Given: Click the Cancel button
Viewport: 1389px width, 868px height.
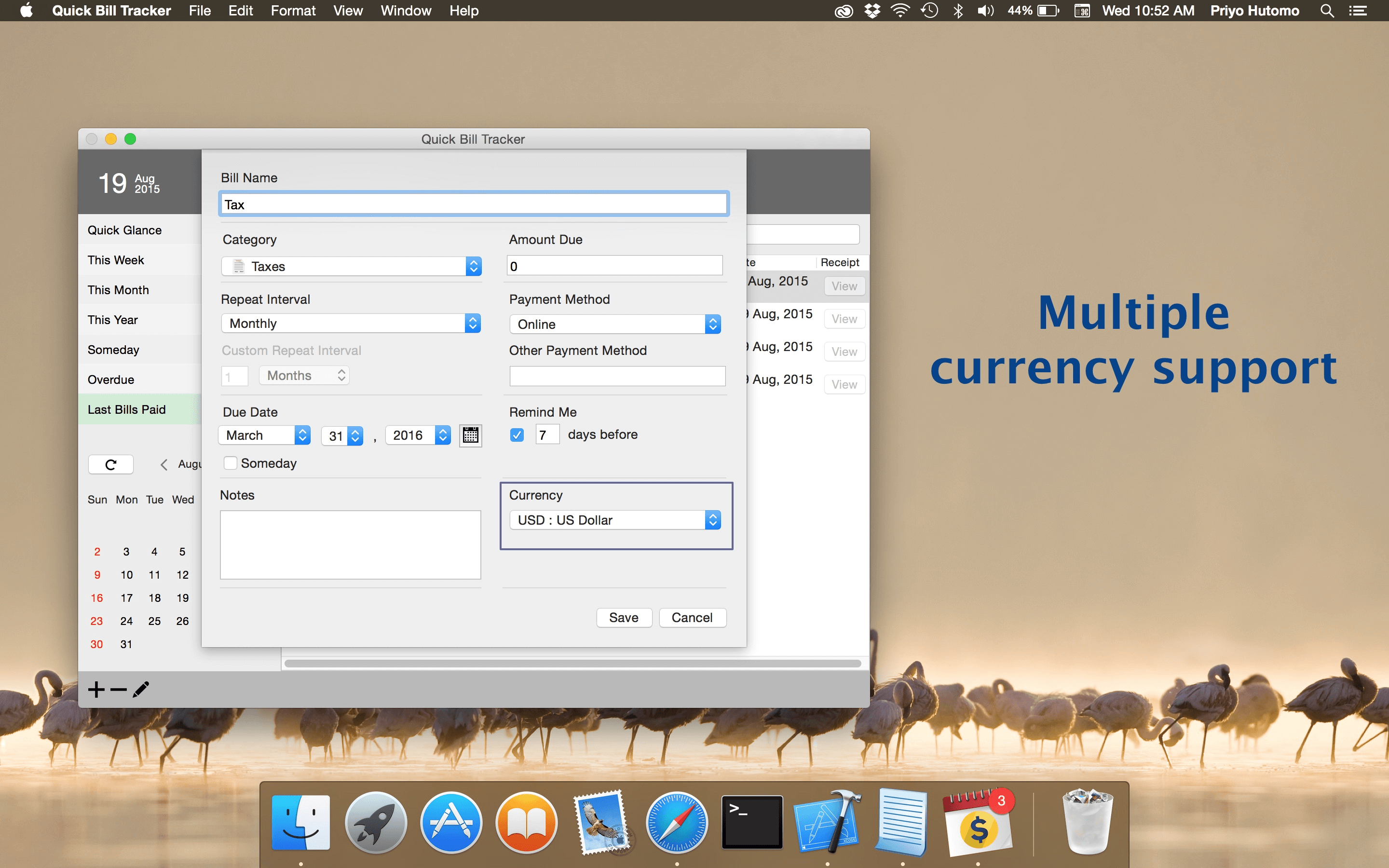Looking at the screenshot, I should point(692,618).
